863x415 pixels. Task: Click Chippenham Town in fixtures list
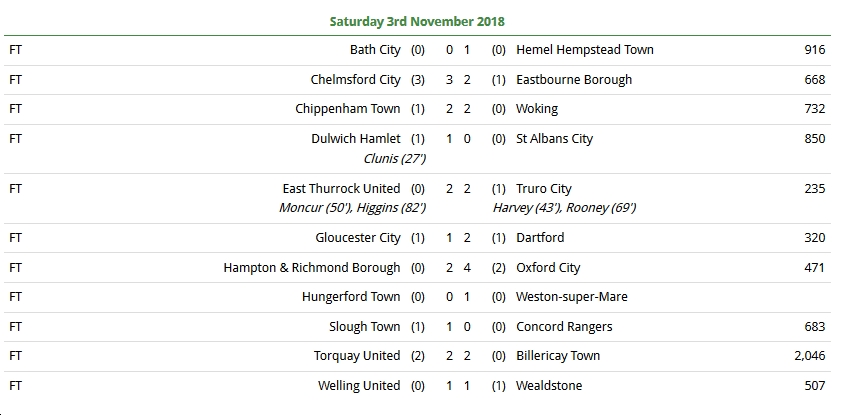(347, 109)
